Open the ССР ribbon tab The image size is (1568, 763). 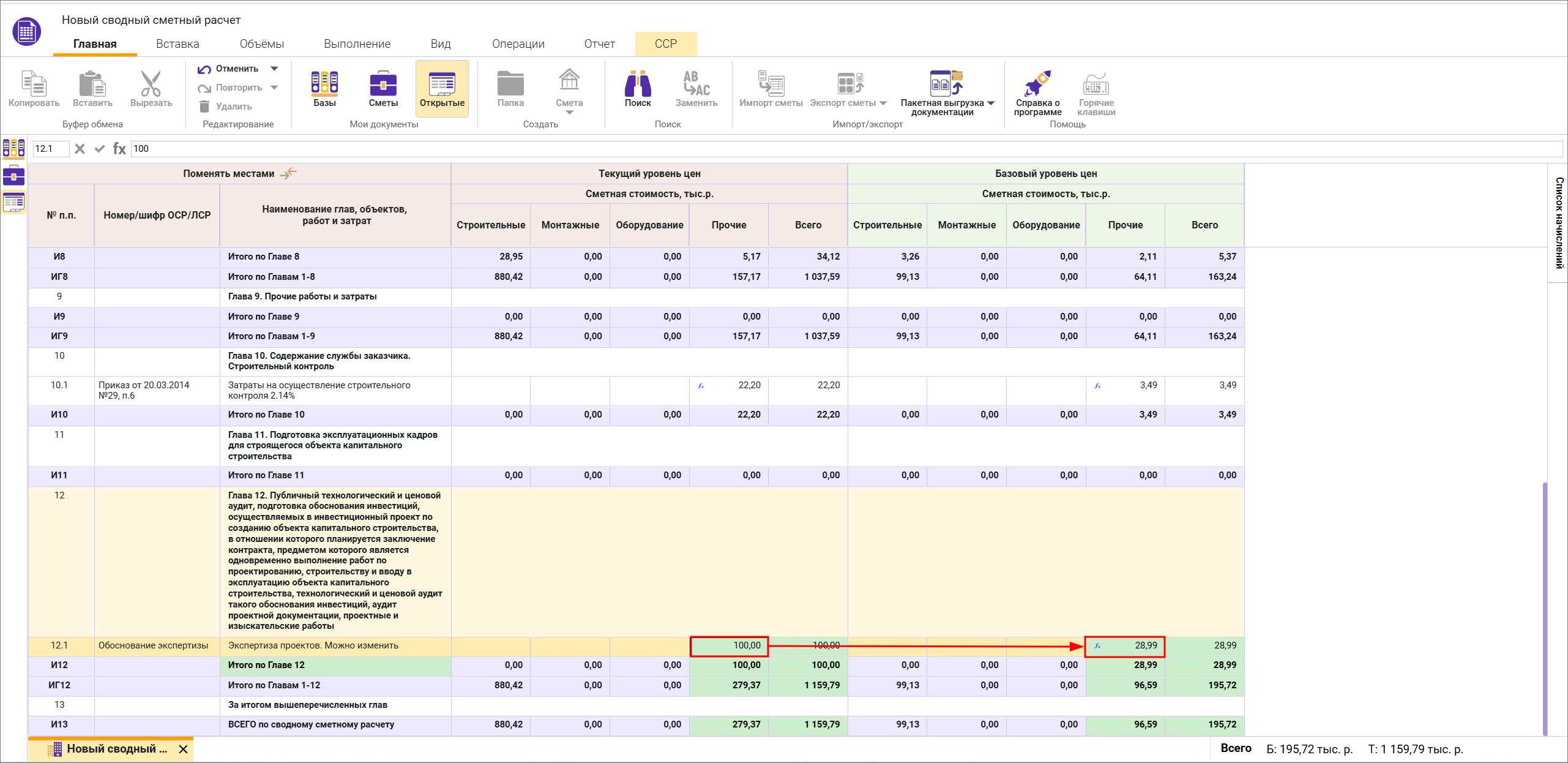click(665, 44)
